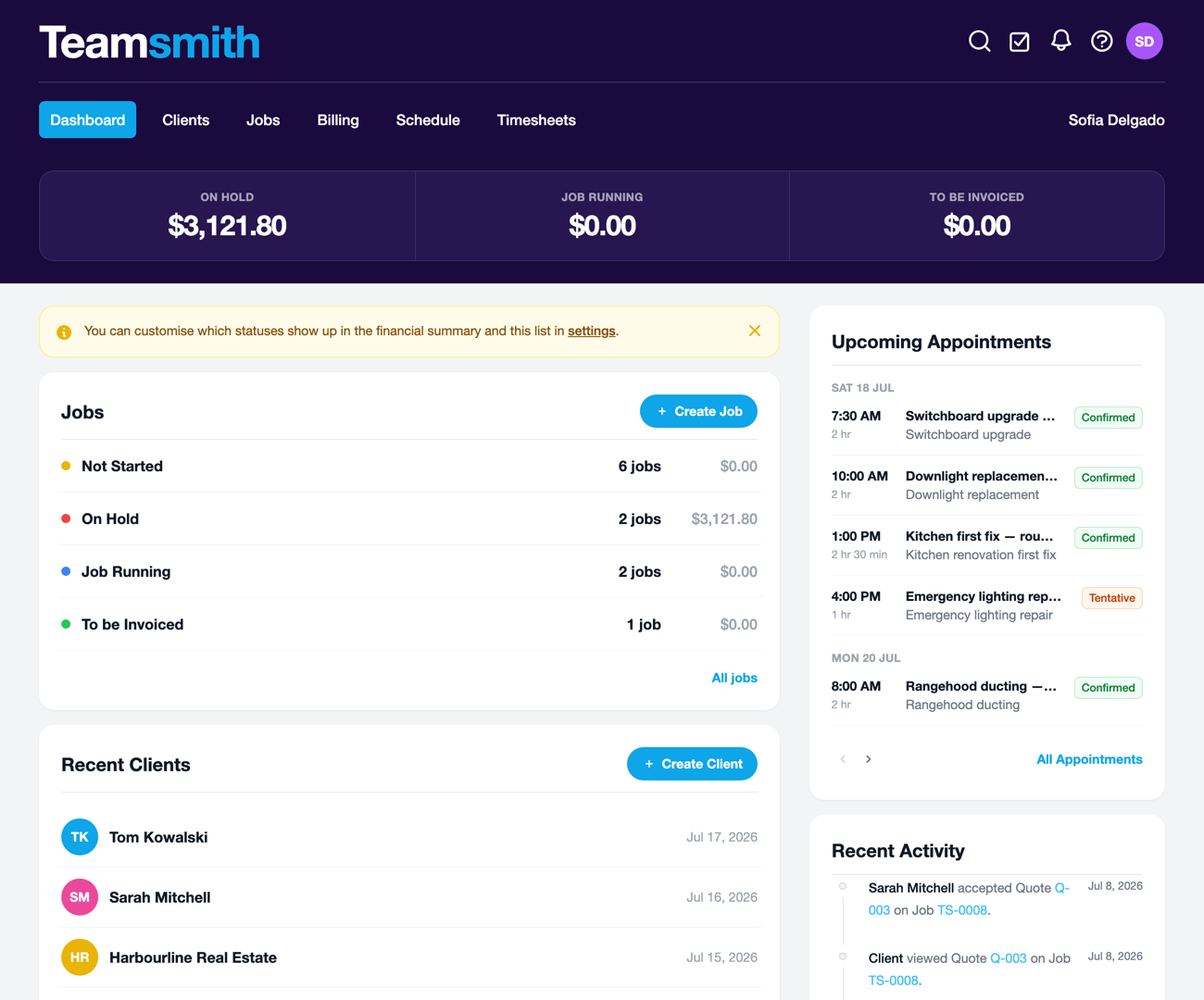Open the All jobs link
Image resolution: width=1204 pixels, height=1000 pixels.
tap(734, 678)
